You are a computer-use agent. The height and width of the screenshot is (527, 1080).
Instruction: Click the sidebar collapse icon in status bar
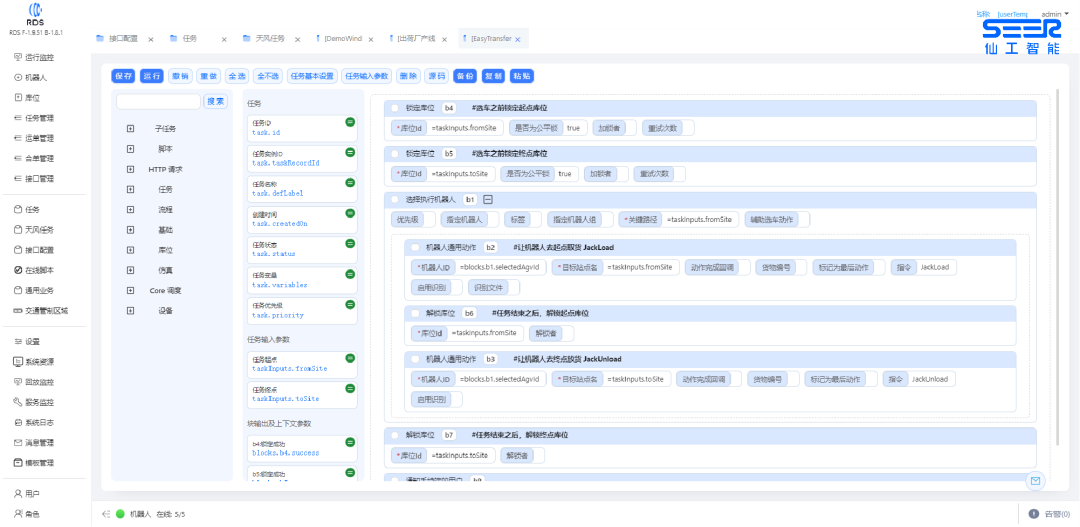[x=105, y=514]
